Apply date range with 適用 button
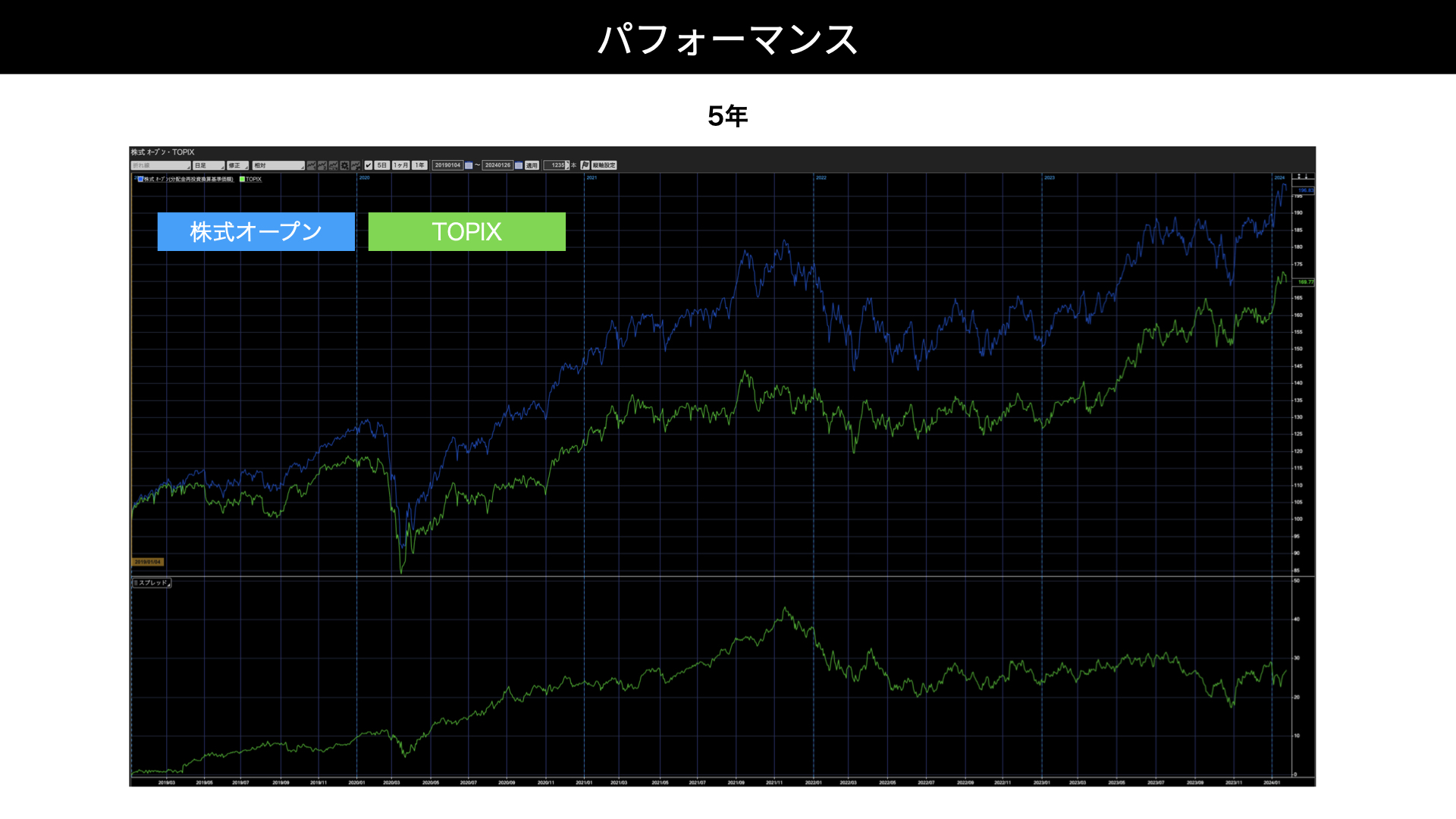The image size is (1456, 819). click(x=532, y=165)
